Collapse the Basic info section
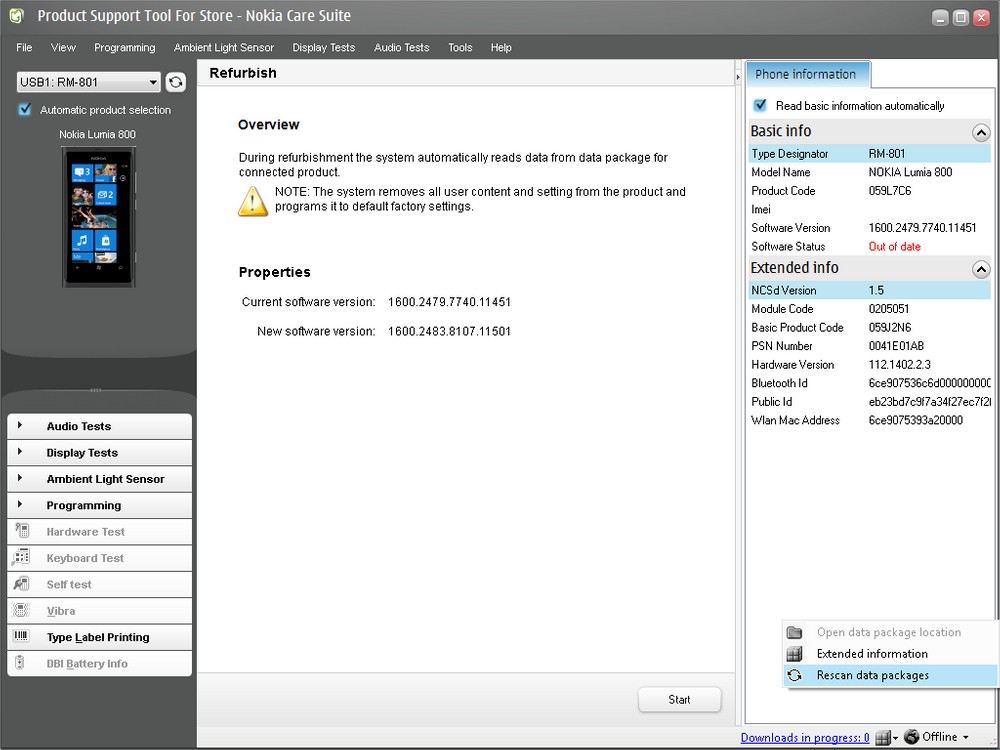This screenshot has height=750, width=1000. coord(981,132)
